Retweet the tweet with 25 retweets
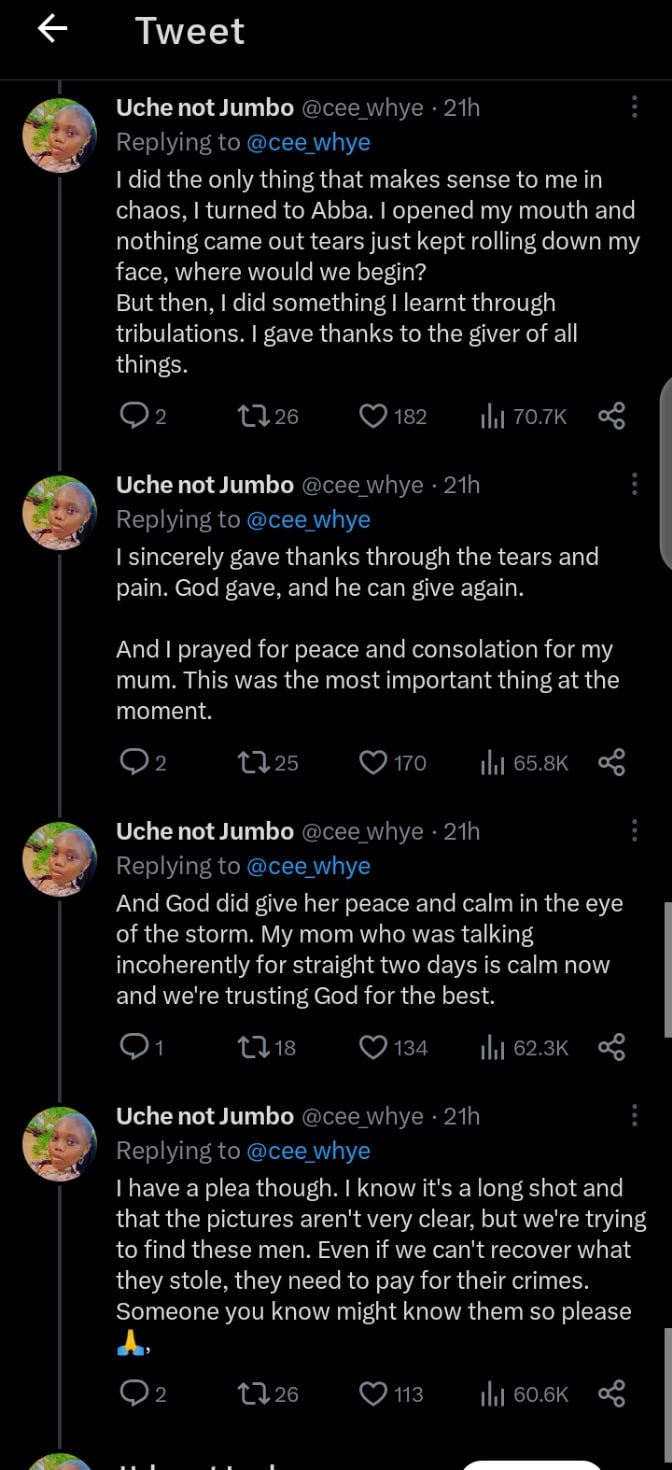The width and height of the screenshot is (672, 1470). coord(251,763)
